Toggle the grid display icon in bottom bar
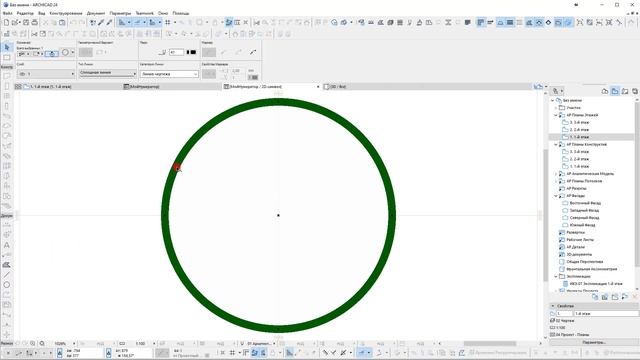The width and height of the screenshot is (640, 360). [232, 353]
